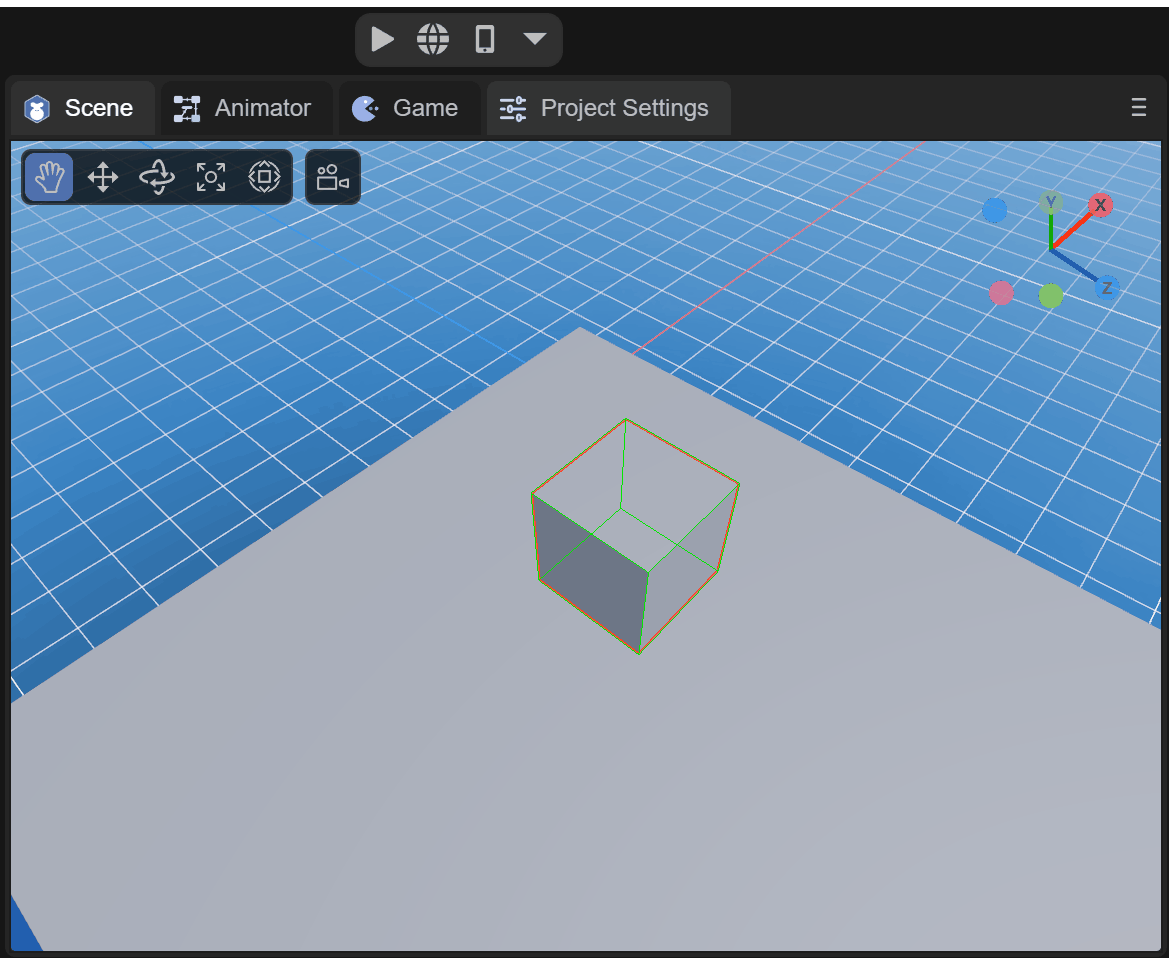This screenshot has width=1169, height=958.
Task: Click the red X axis gizmo handle
Action: pos(1100,206)
